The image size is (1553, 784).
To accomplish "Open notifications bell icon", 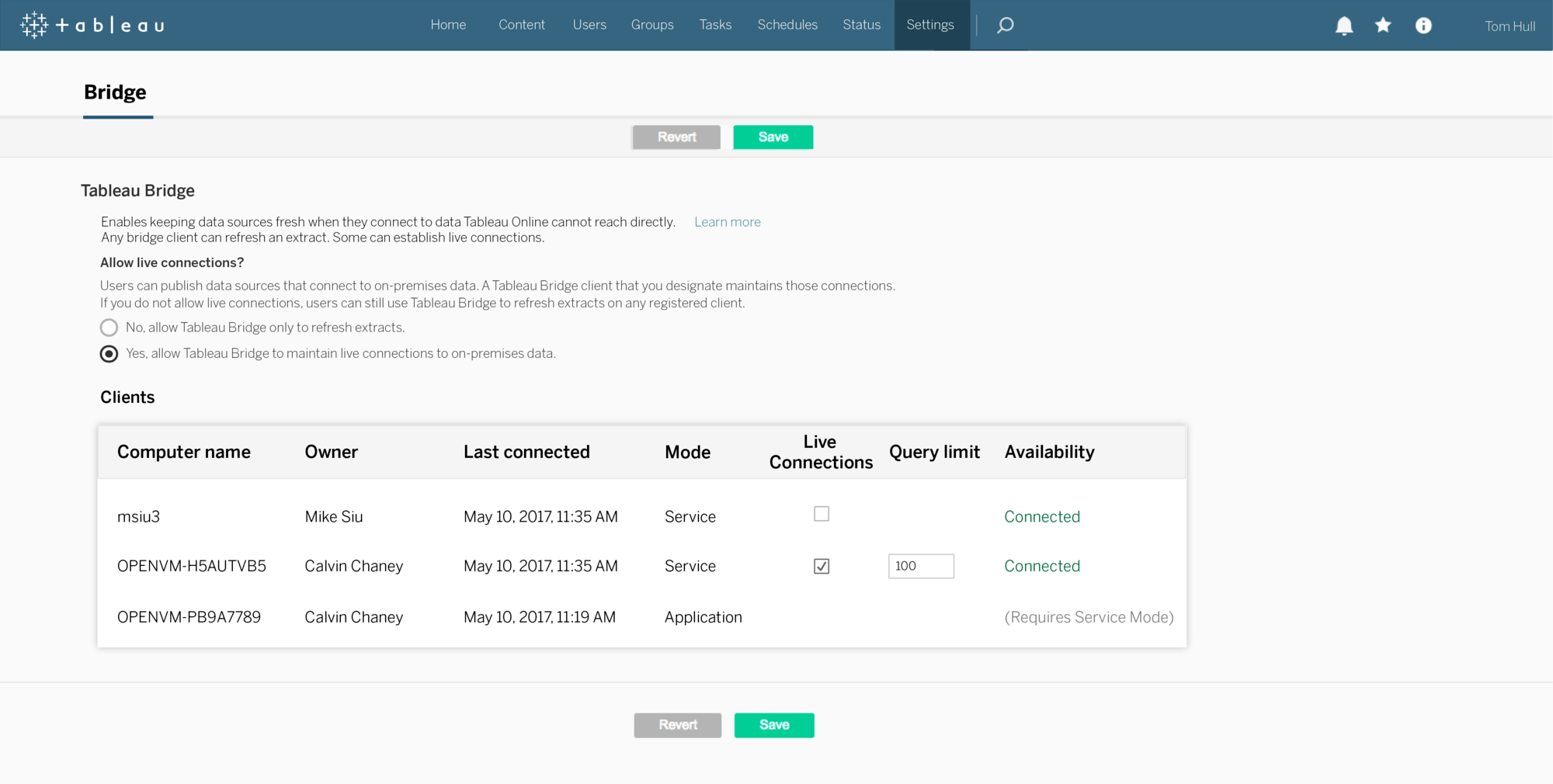I will (1344, 26).
